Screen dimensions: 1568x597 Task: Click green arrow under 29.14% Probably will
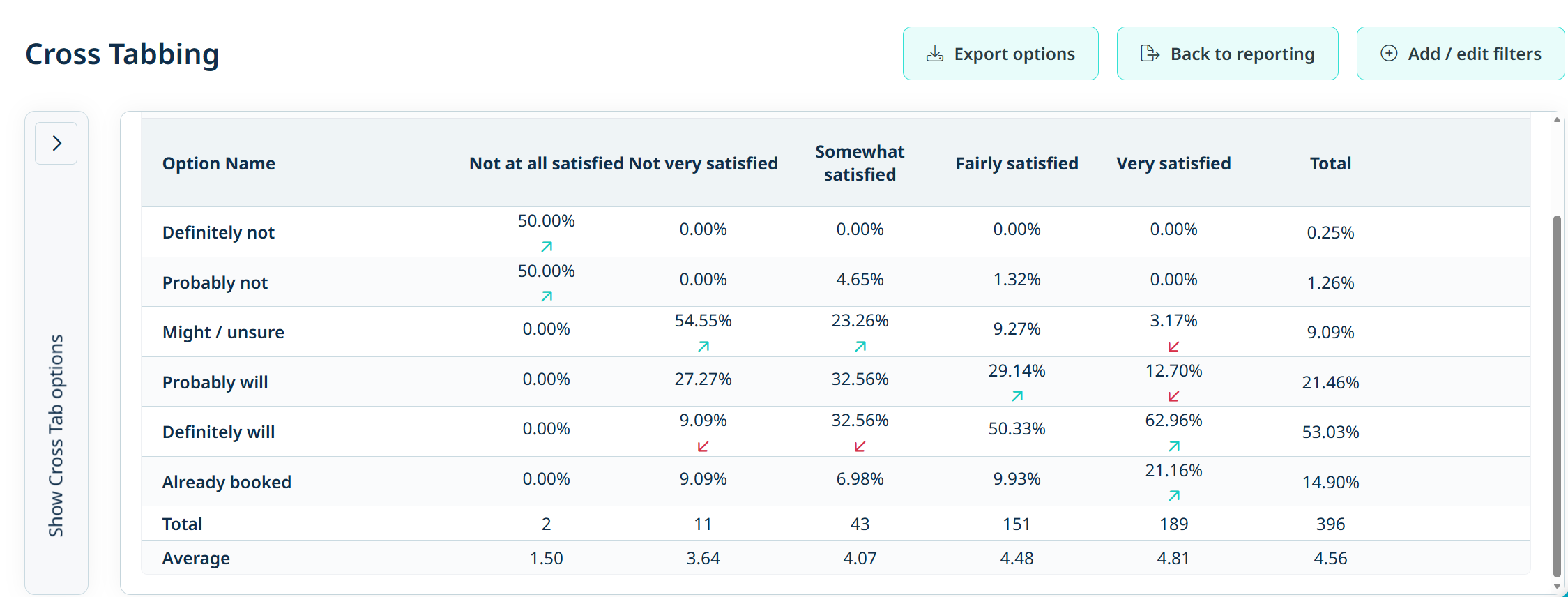pyautogui.click(x=1017, y=396)
